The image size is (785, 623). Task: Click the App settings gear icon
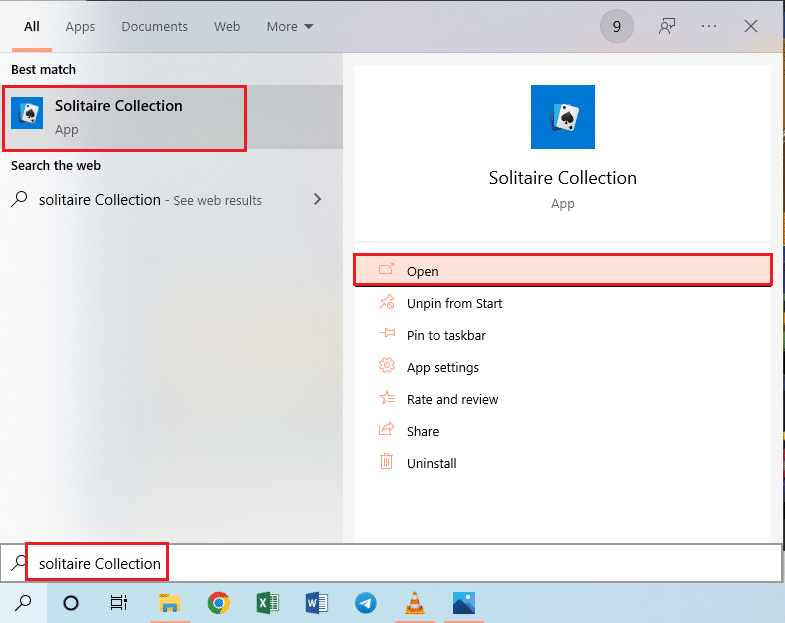pyautogui.click(x=386, y=365)
